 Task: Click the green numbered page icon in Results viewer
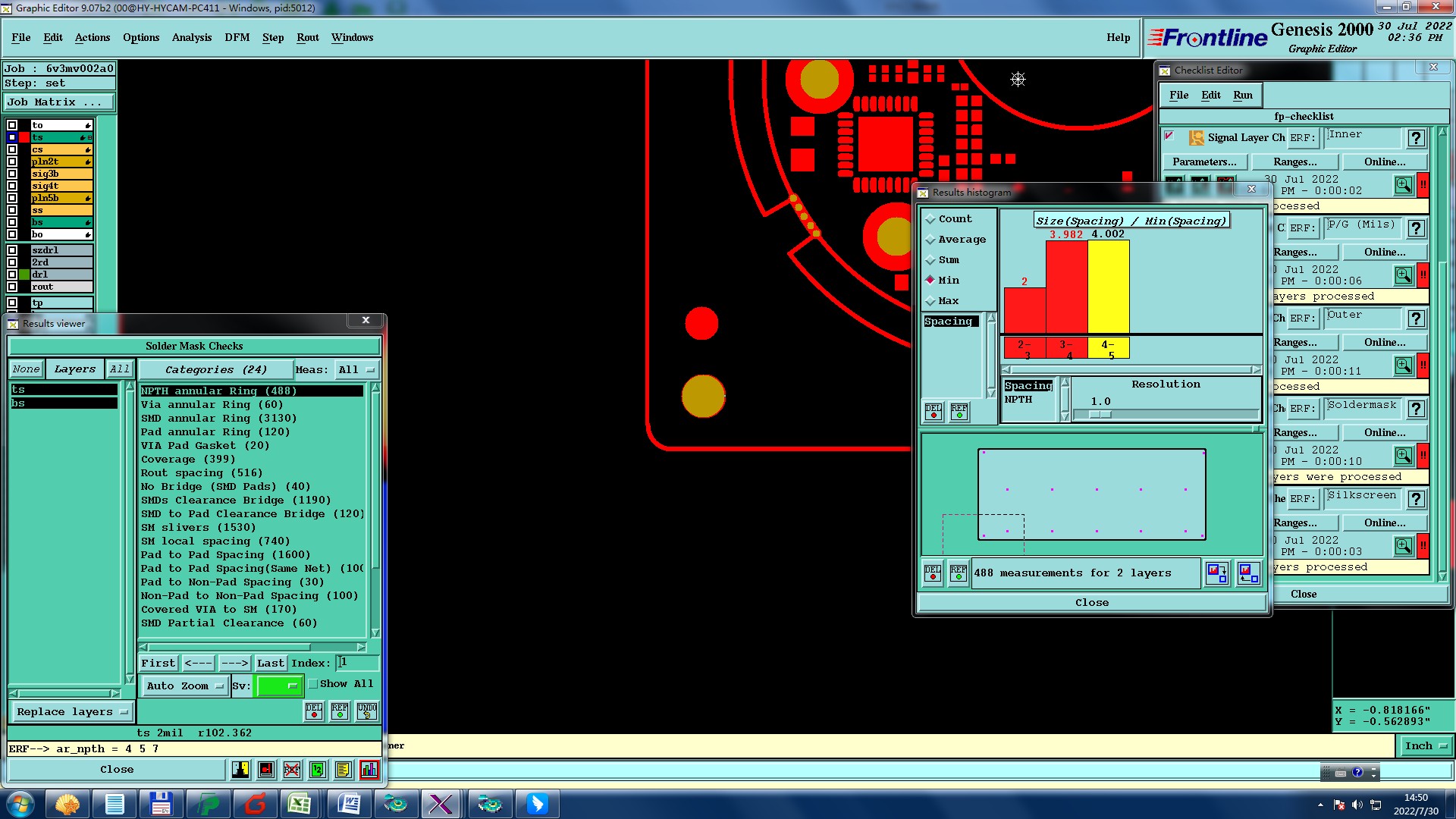point(317,770)
